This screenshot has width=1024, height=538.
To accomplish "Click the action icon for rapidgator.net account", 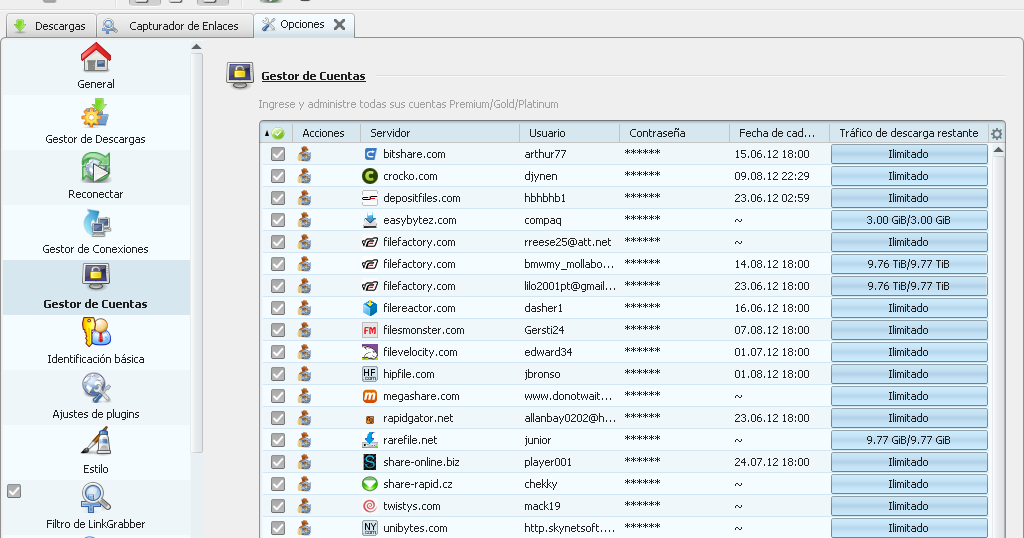I will [x=304, y=418].
